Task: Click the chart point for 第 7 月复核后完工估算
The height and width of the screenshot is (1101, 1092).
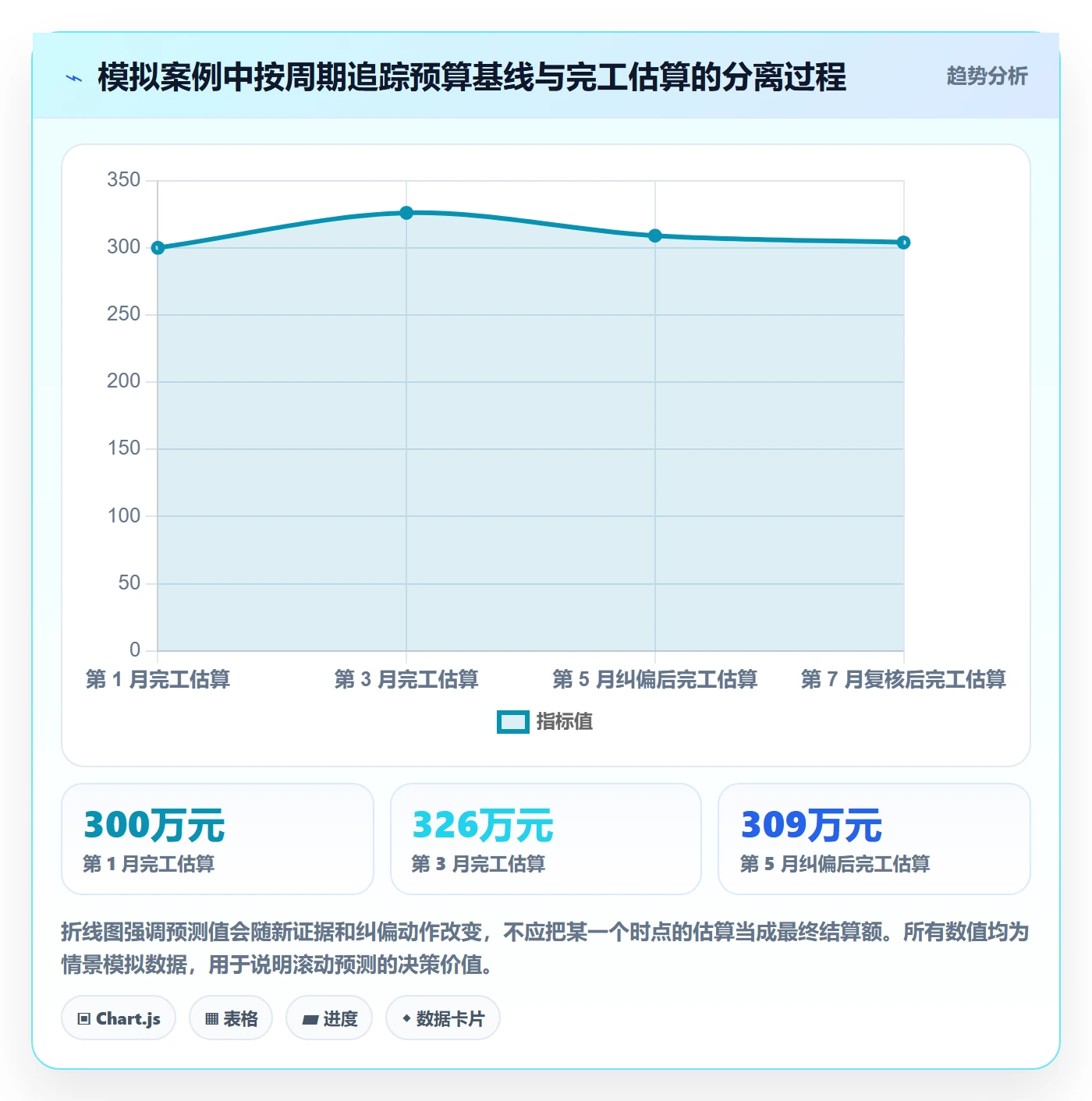Action: click(903, 243)
